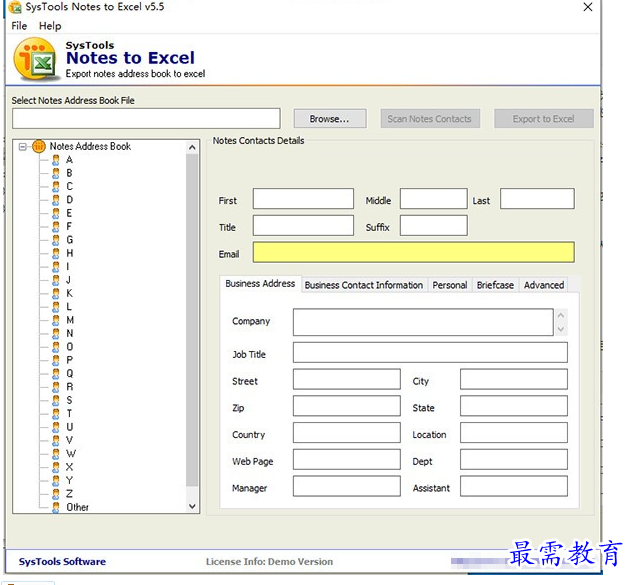Screen dimensions: 631x585
Task: Select contact icon for letter E
Action: [56, 213]
